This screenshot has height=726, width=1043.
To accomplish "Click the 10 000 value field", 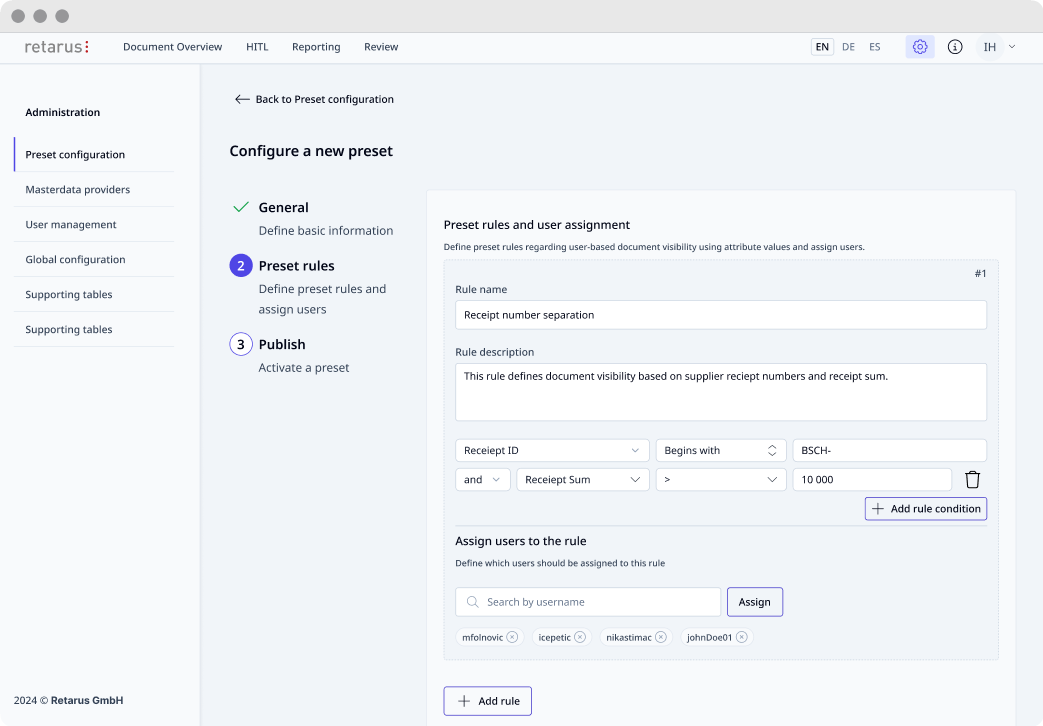I will [x=872, y=479].
